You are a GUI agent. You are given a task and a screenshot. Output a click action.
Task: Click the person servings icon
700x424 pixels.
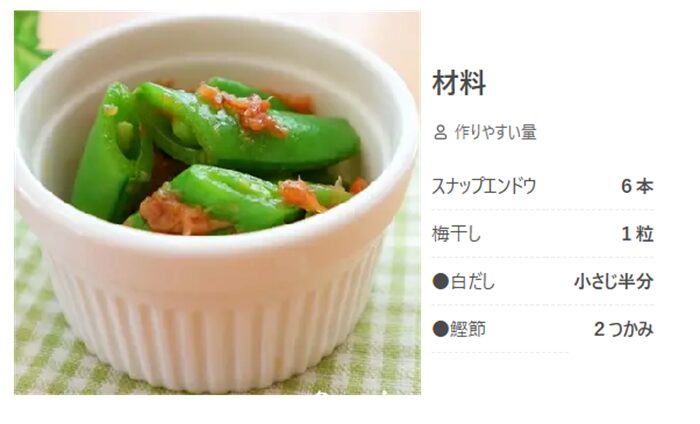[x=440, y=133]
